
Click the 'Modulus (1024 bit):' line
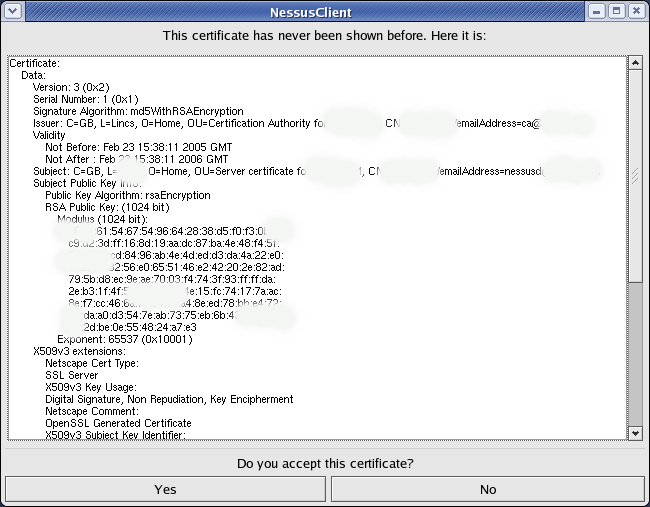102,220
